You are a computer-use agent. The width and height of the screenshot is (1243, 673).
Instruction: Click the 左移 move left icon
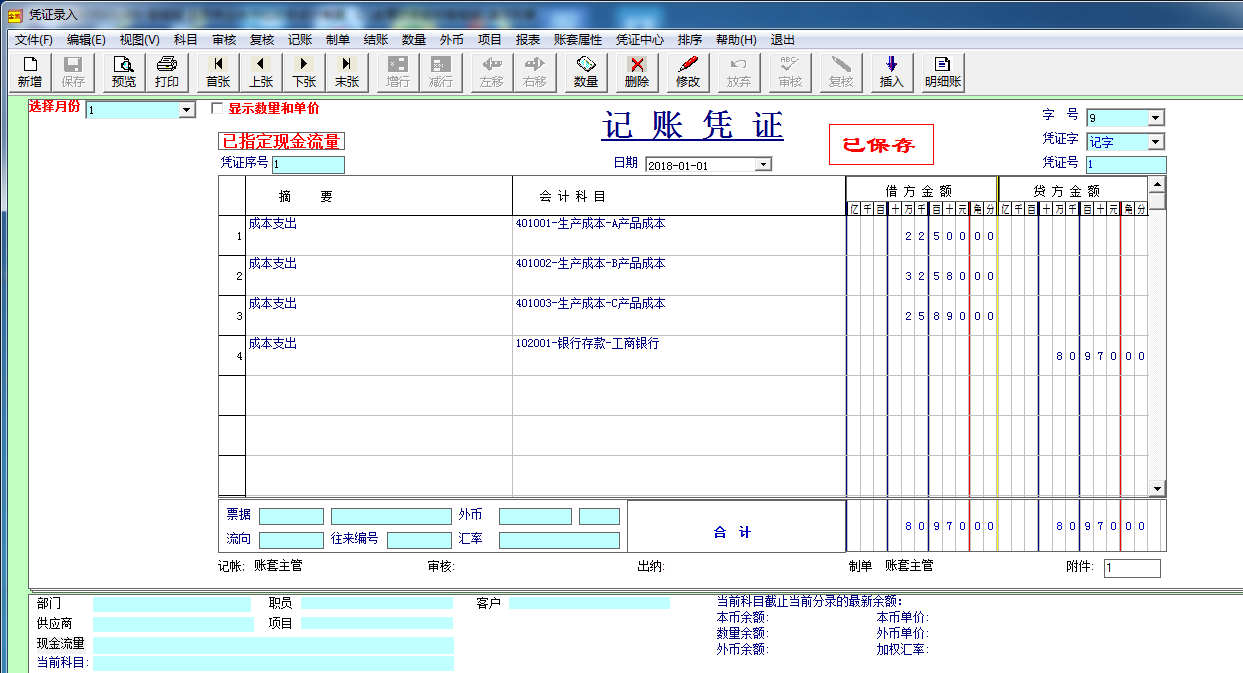[492, 72]
